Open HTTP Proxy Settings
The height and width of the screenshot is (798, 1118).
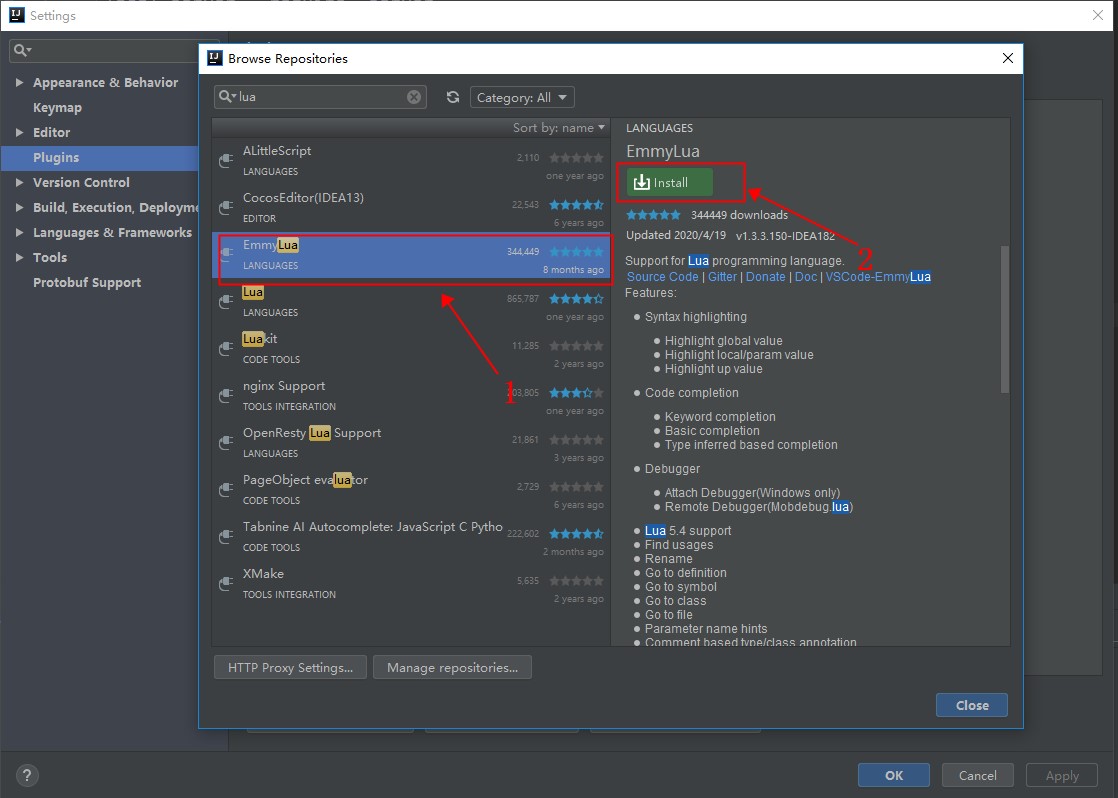[x=290, y=667]
